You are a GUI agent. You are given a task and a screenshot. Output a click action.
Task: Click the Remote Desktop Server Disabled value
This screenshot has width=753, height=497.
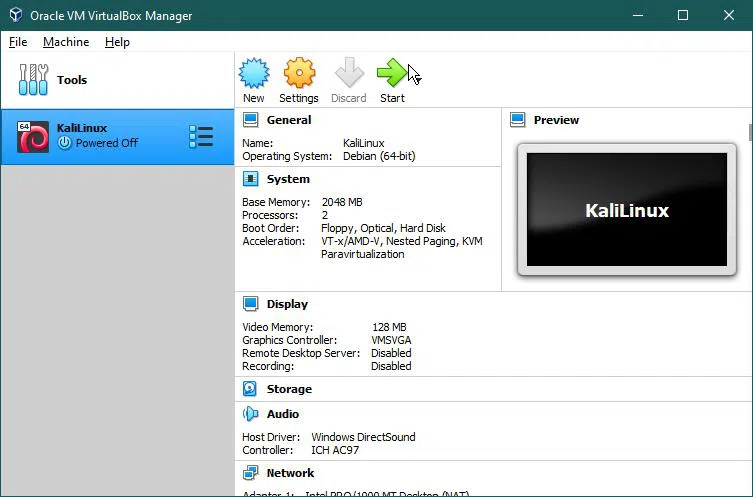391,353
